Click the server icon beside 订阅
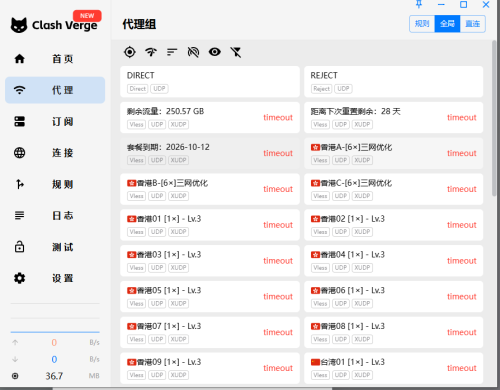Viewport: 500px width, 390px height. click(x=19, y=121)
